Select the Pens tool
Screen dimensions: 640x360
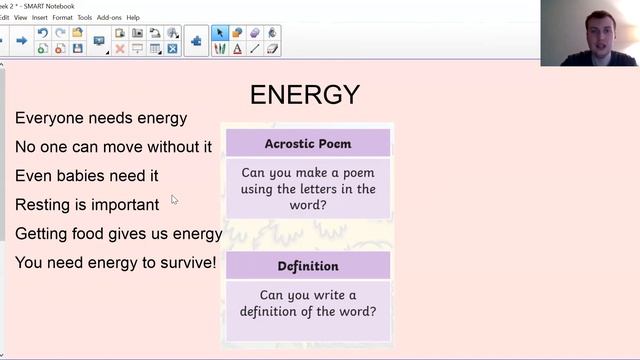tap(220, 49)
